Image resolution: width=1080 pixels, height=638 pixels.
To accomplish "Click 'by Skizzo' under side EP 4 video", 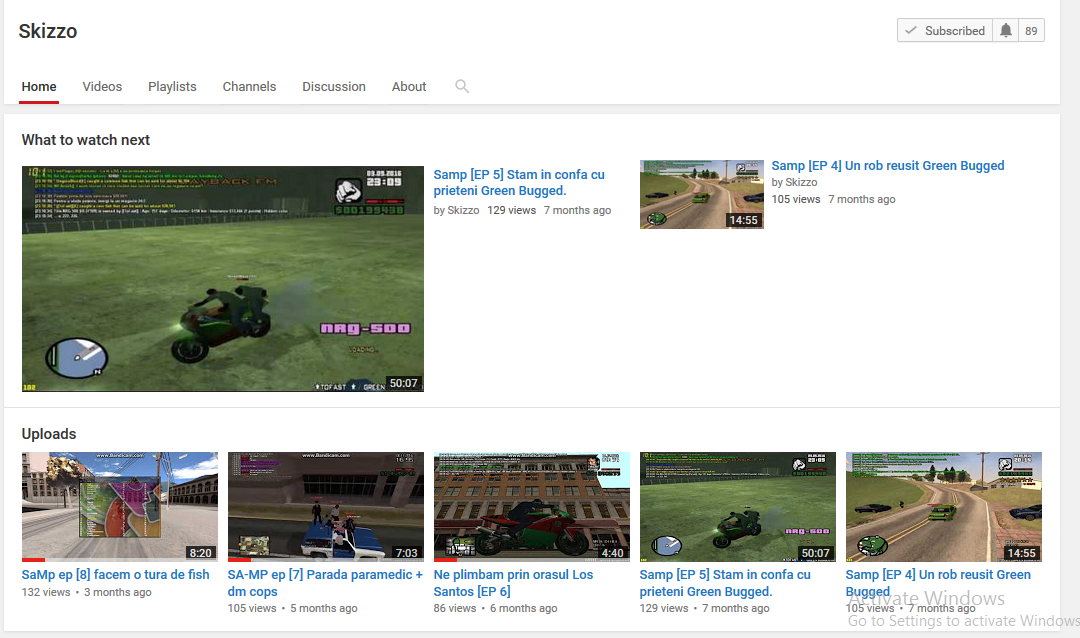I will (794, 182).
